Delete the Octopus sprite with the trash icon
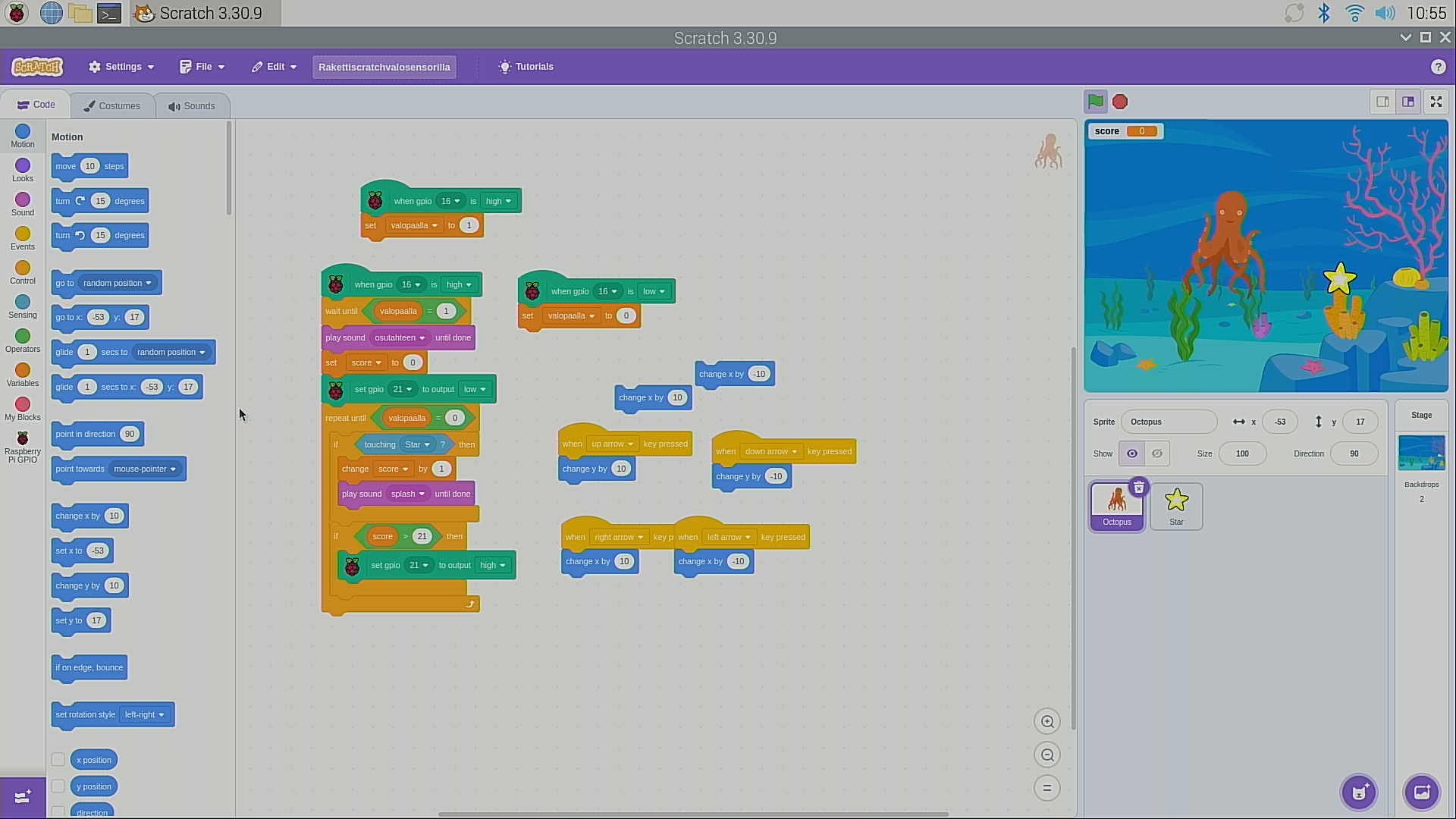 click(1138, 488)
